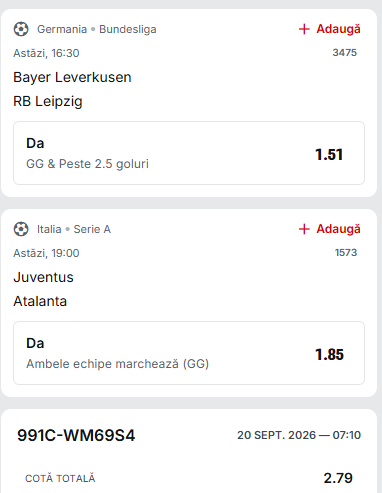Open the GG & Peste 2.5 goluri selection box

[x=189, y=153]
